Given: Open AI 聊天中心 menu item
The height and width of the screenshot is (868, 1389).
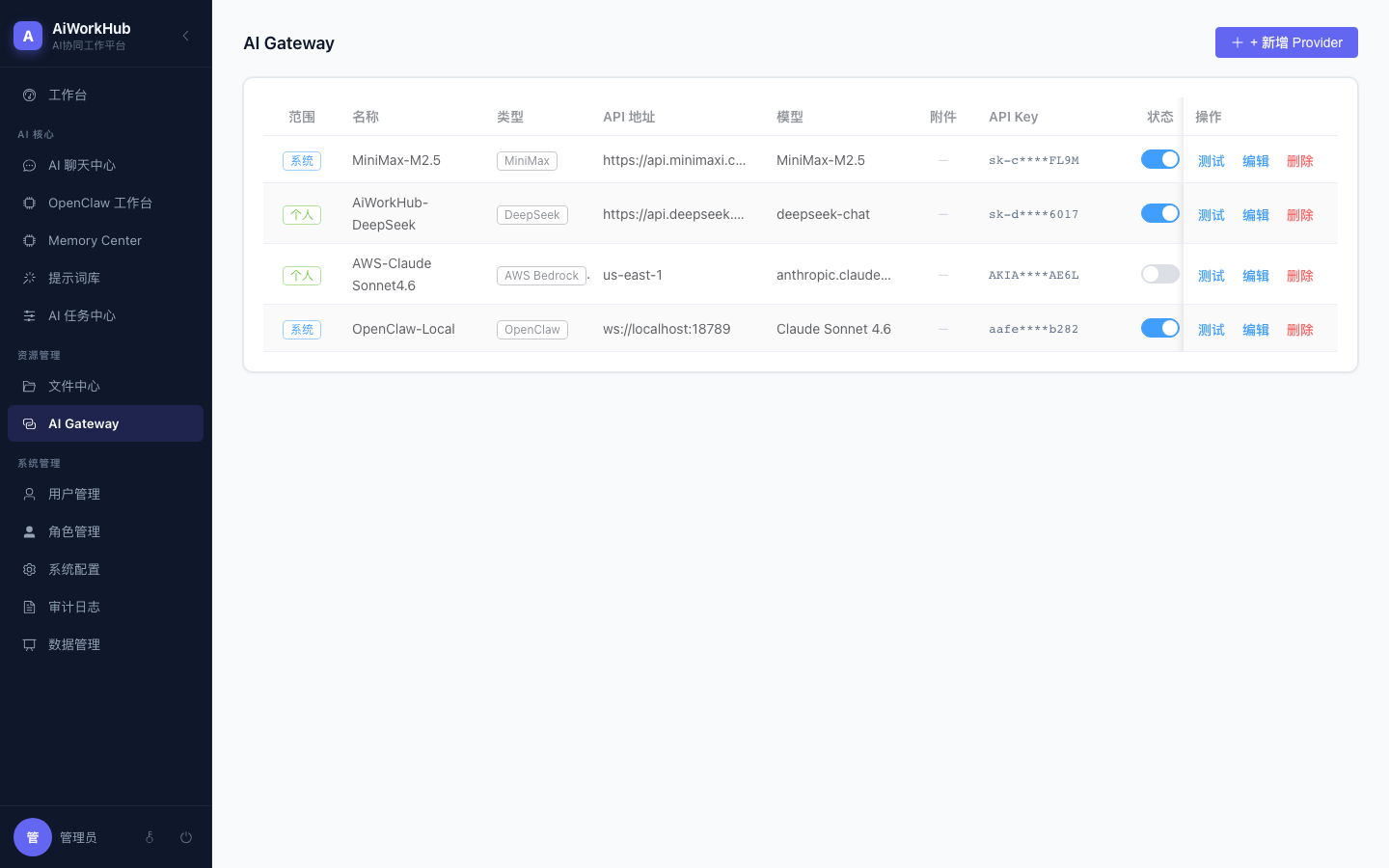Looking at the screenshot, I should pyautogui.click(x=106, y=165).
